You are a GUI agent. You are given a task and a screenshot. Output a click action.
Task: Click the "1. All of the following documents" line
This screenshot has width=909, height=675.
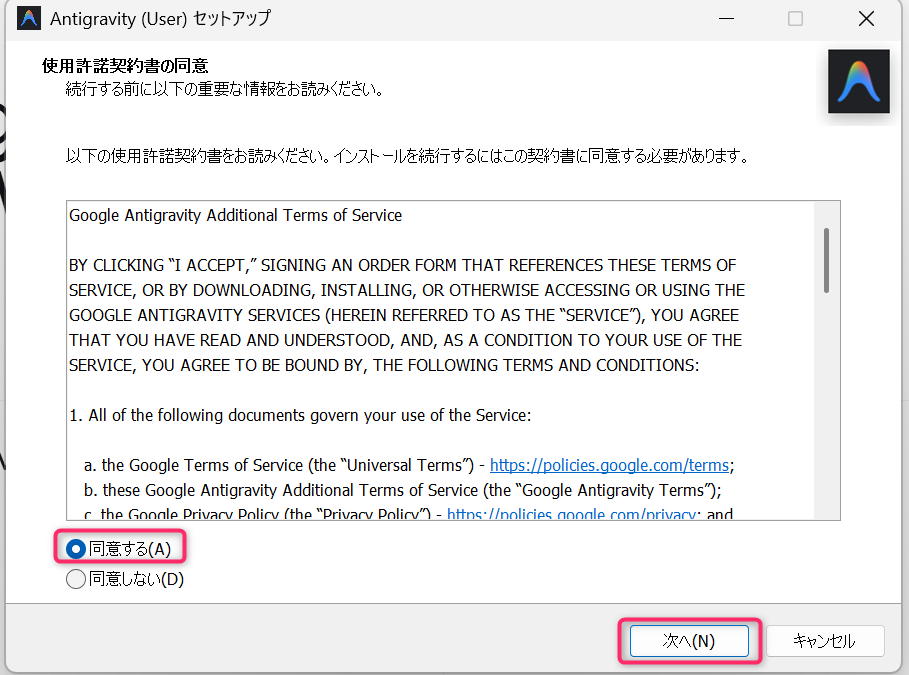pyautogui.click(x=300, y=415)
